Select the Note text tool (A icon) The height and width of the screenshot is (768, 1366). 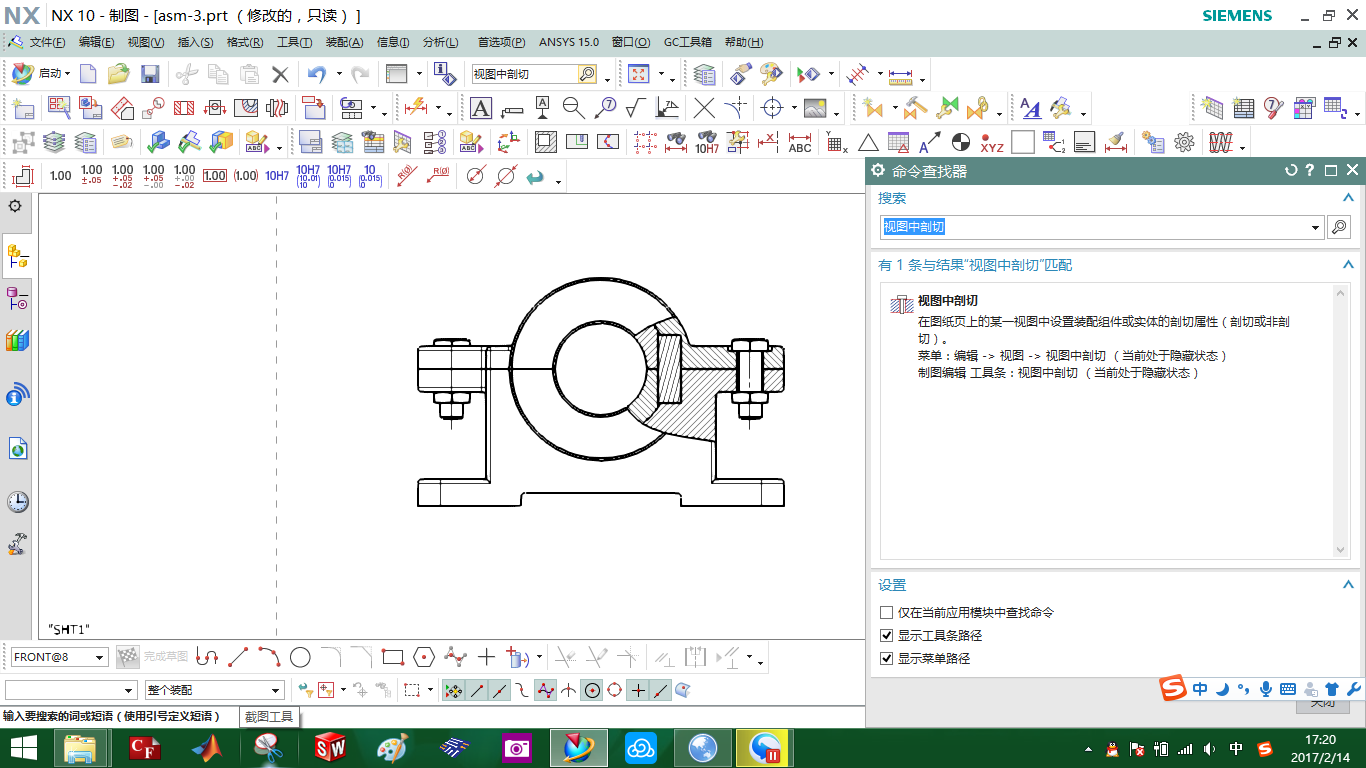tap(481, 108)
